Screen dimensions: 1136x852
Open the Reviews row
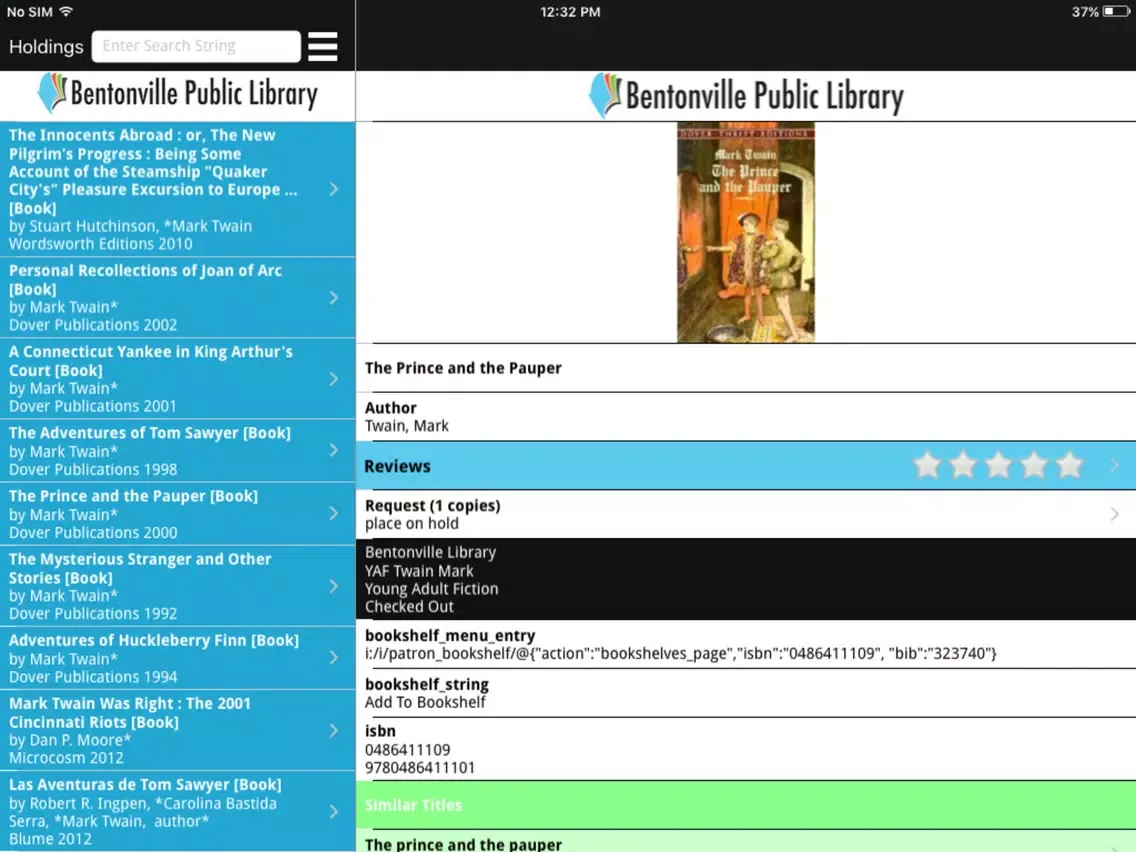[746, 465]
